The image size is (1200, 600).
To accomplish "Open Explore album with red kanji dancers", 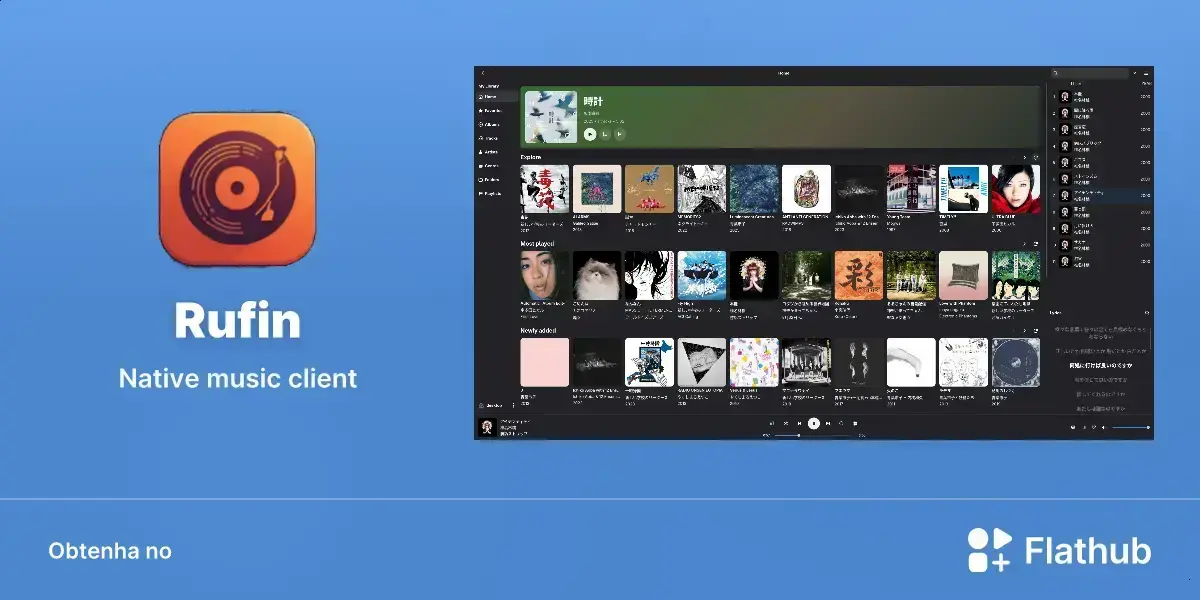I will click(545, 189).
